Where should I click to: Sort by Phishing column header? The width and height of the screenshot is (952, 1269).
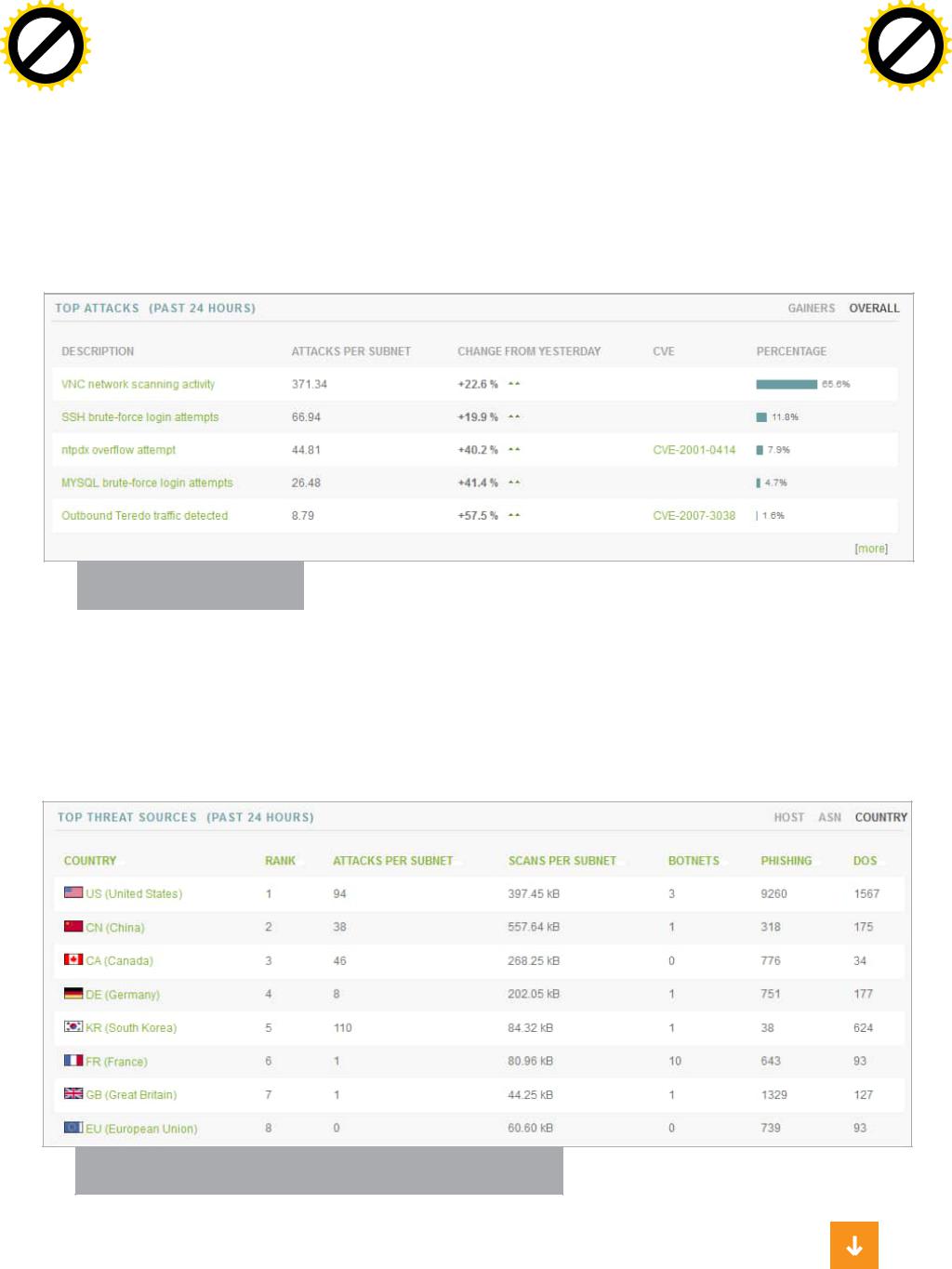(786, 861)
